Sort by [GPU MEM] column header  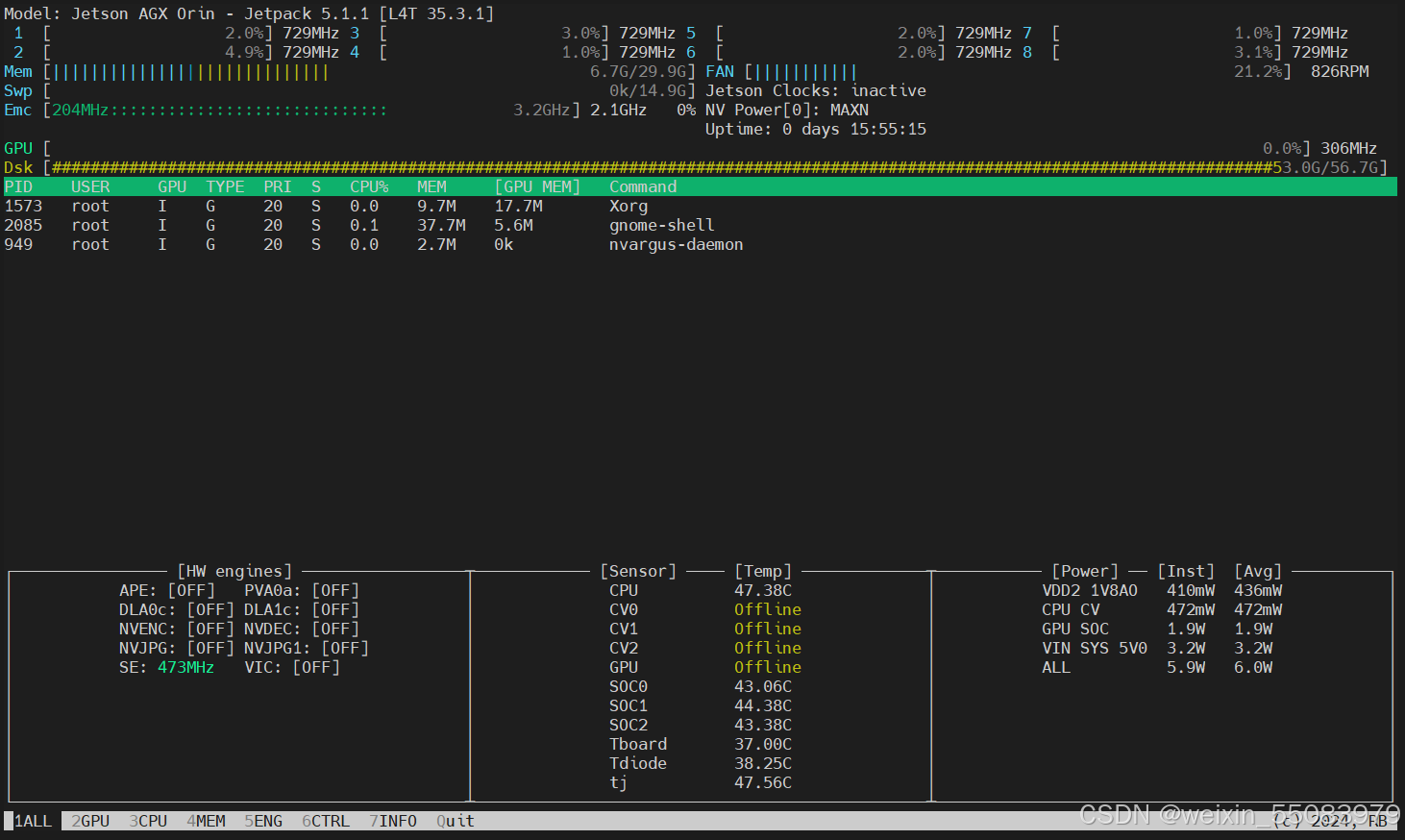(537, 186)
